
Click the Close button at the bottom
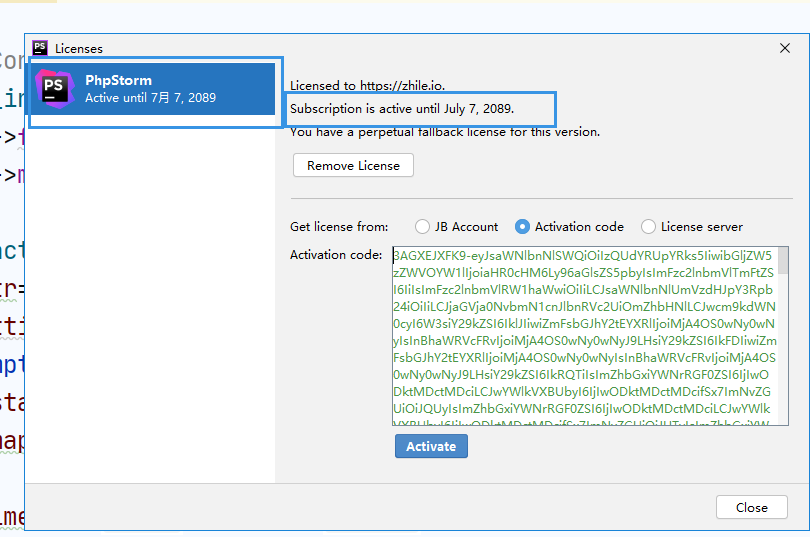[752, 507]
